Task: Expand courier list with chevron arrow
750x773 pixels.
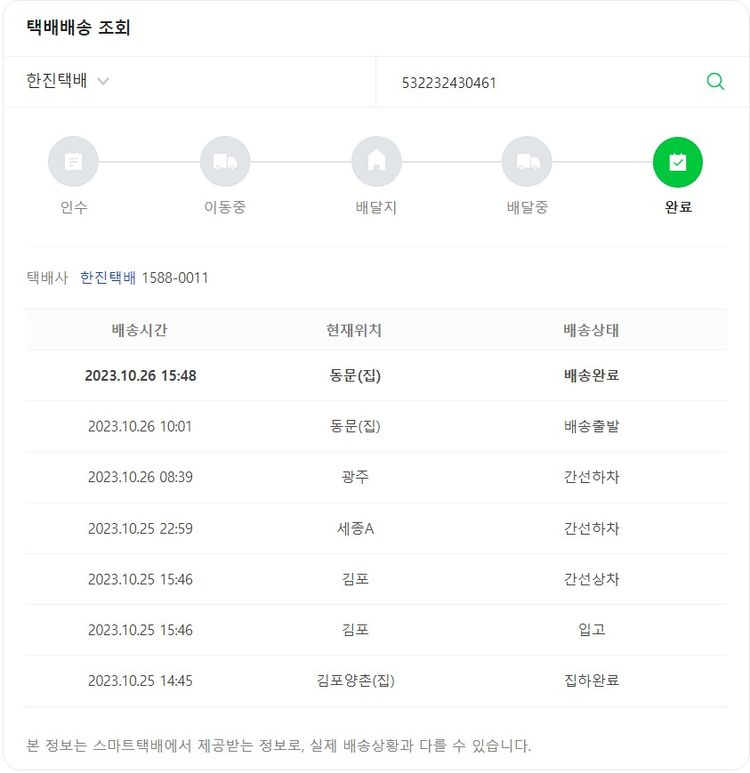Action: pos(104,82)
